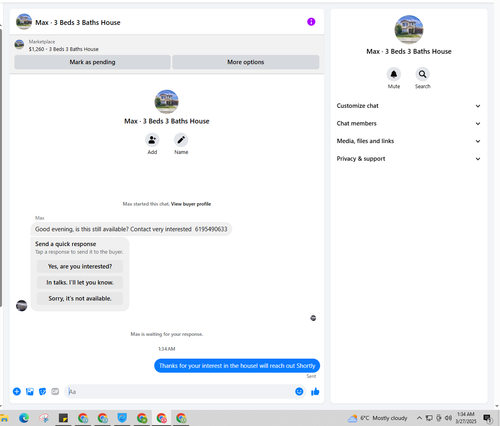Click the sent message 'Thanks for your interest'
Screen dimensions: 500x426
[x=237, y=366]
